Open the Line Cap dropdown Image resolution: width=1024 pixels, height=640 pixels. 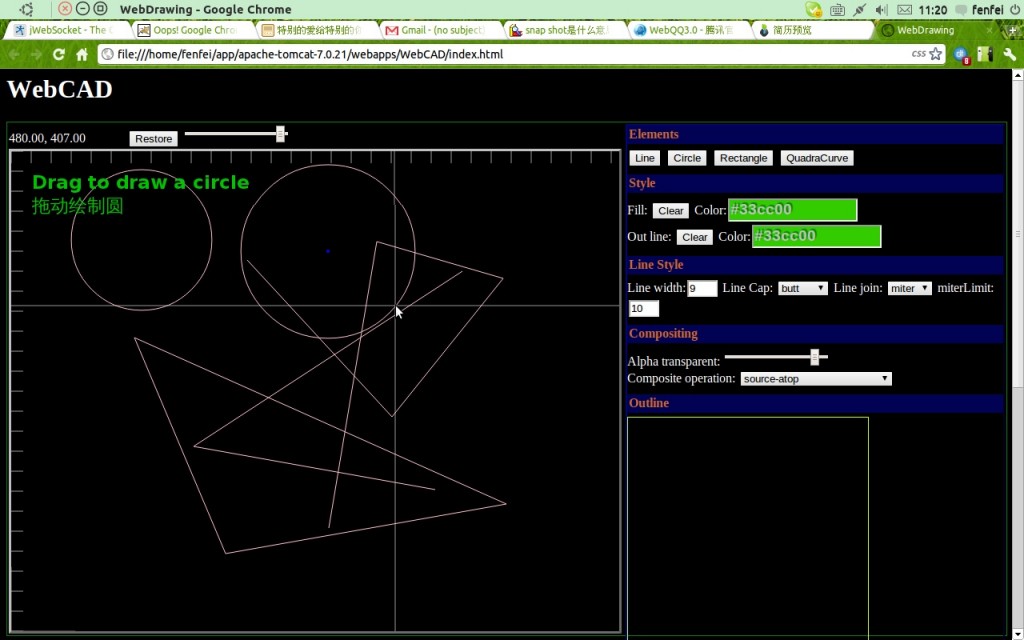point(802,288)
